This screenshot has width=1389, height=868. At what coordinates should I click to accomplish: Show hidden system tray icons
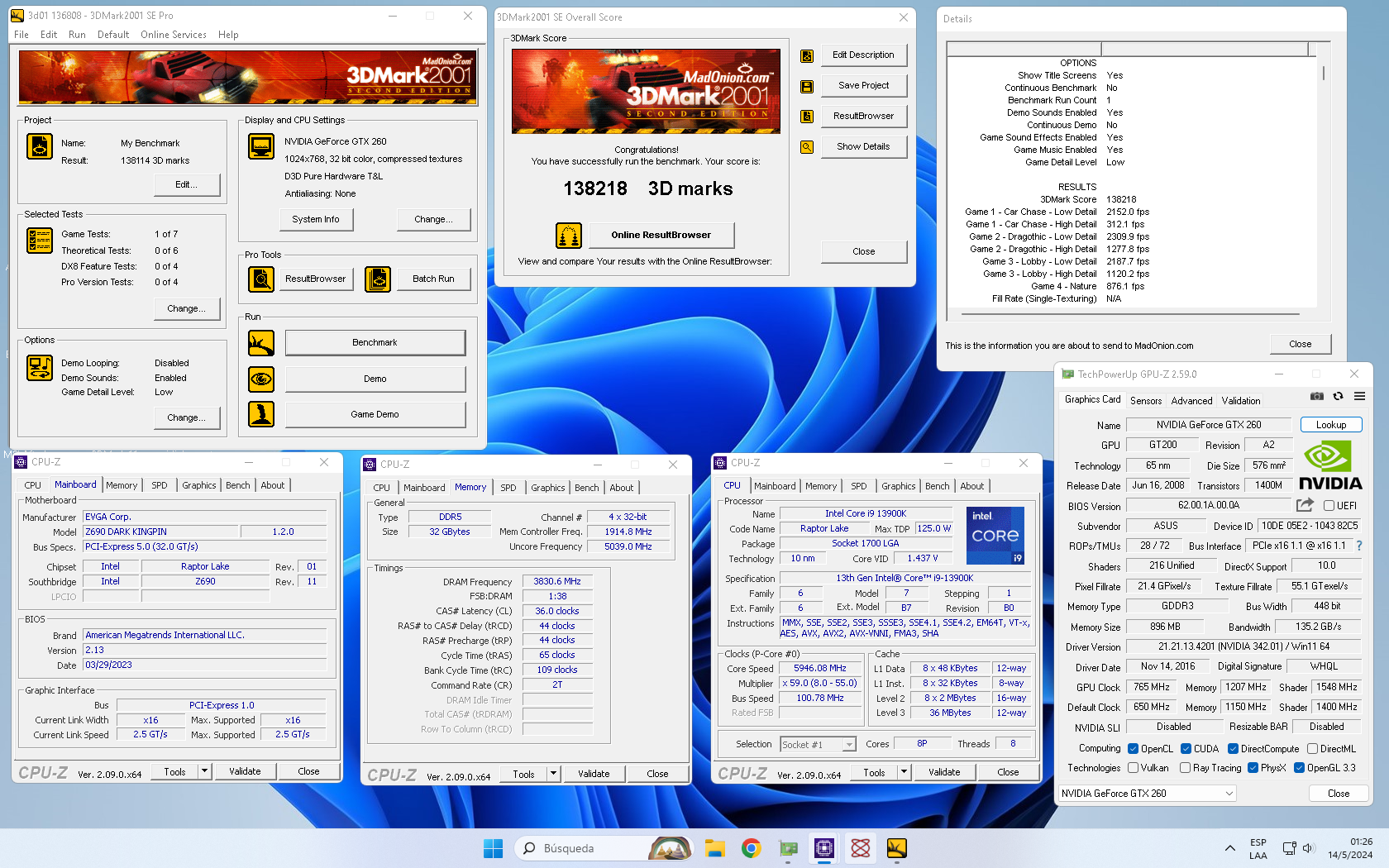[1230, 848]
